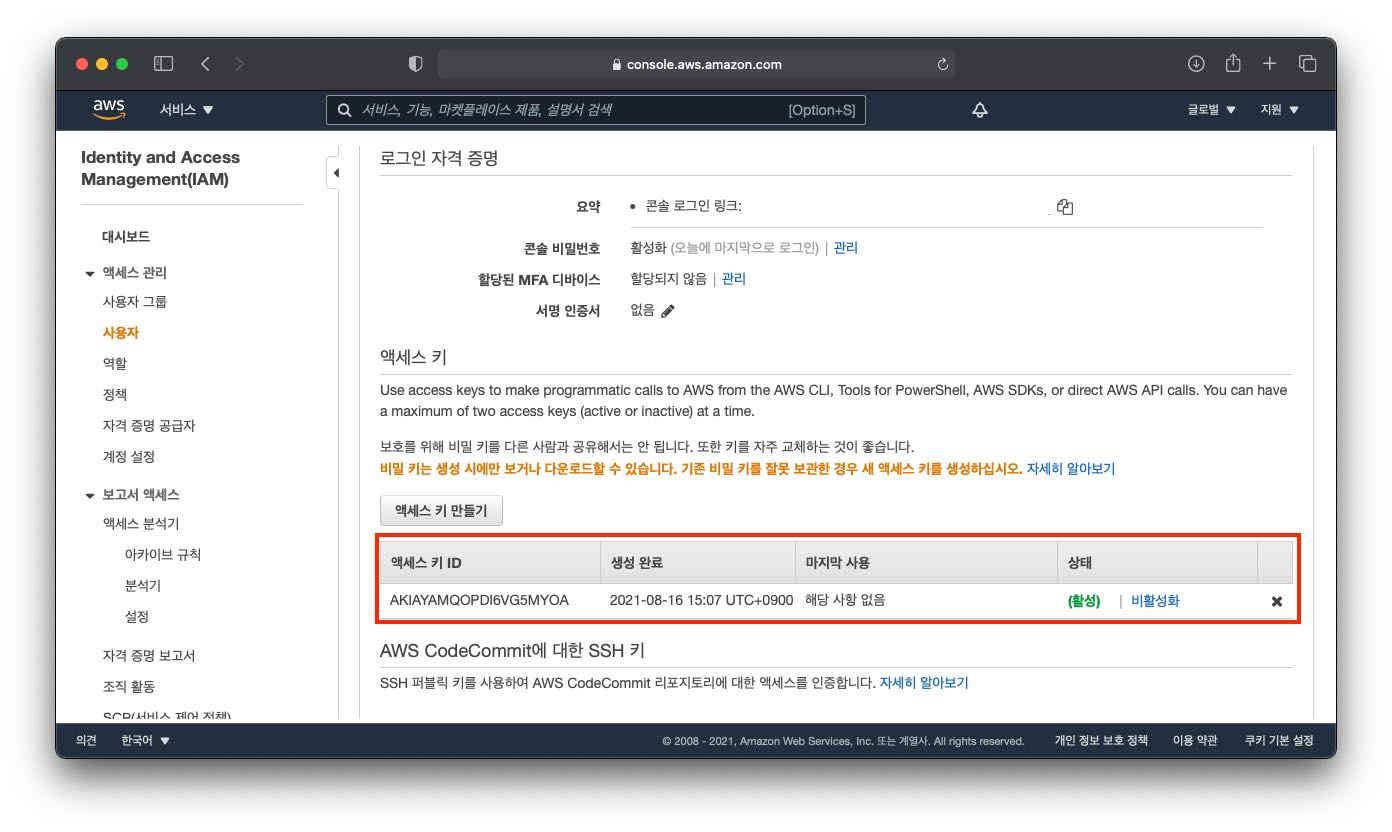
Task: Reload the page with refresh icon
Action: [942, 64]
